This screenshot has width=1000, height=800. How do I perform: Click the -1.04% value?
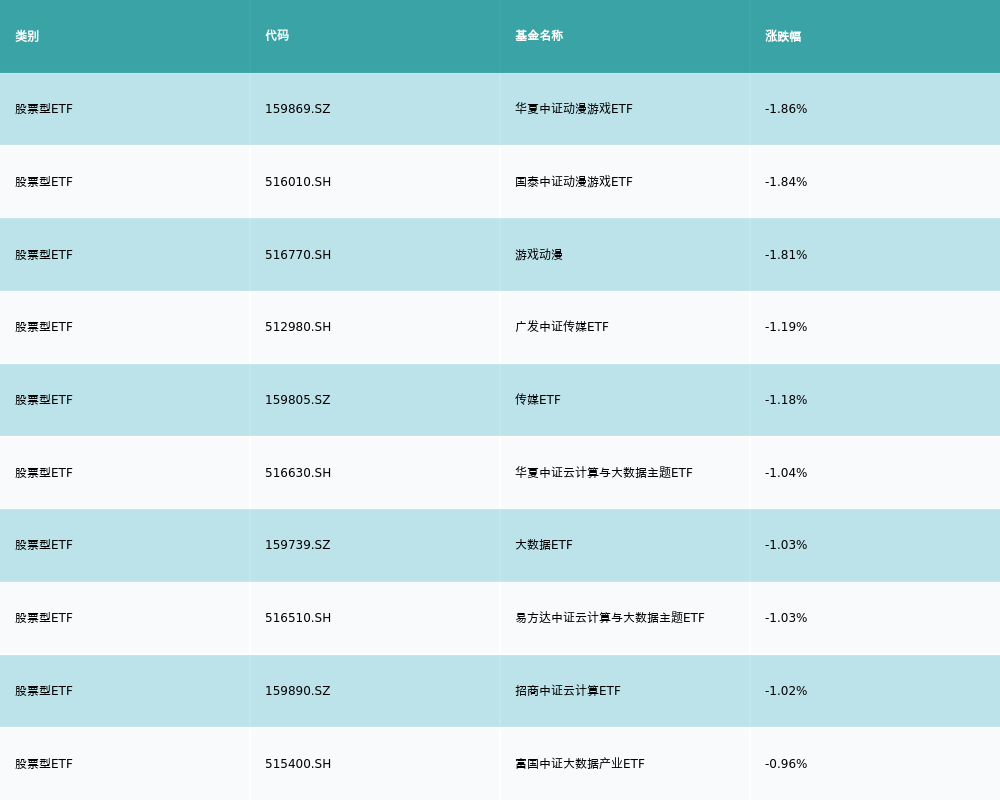pos(786,473)
